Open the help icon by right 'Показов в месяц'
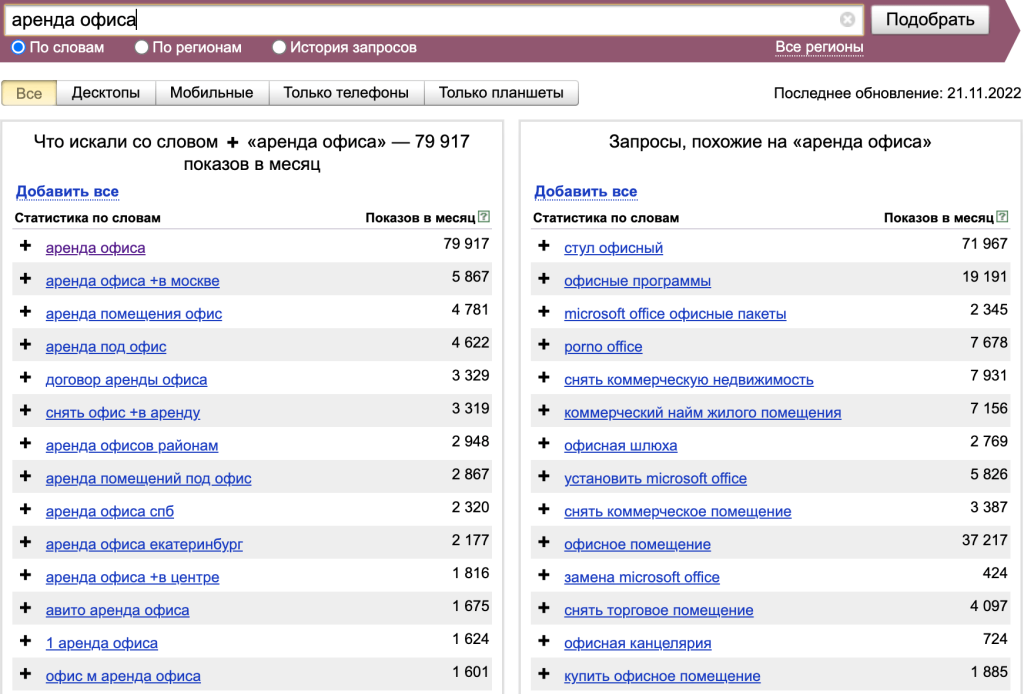This screenshot has height=694, width=1024. point(1002,216)
